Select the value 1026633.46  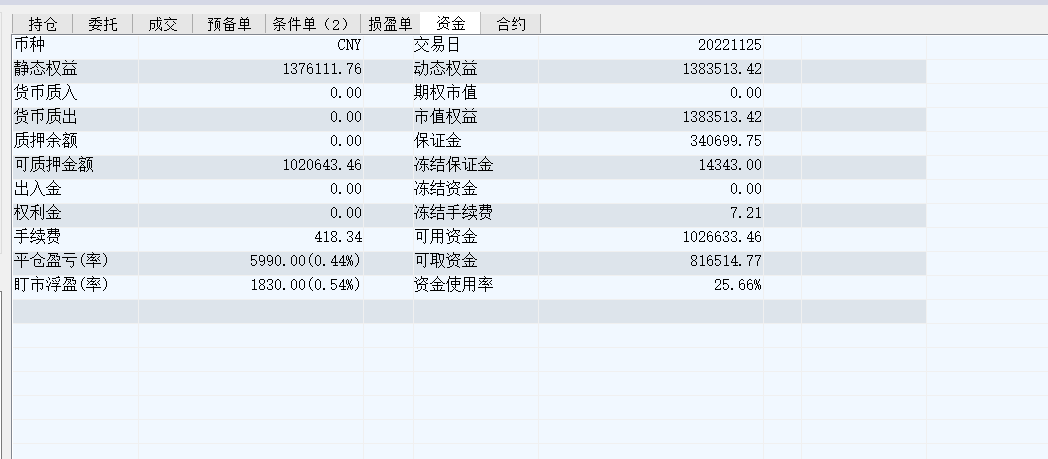point(723,237)
